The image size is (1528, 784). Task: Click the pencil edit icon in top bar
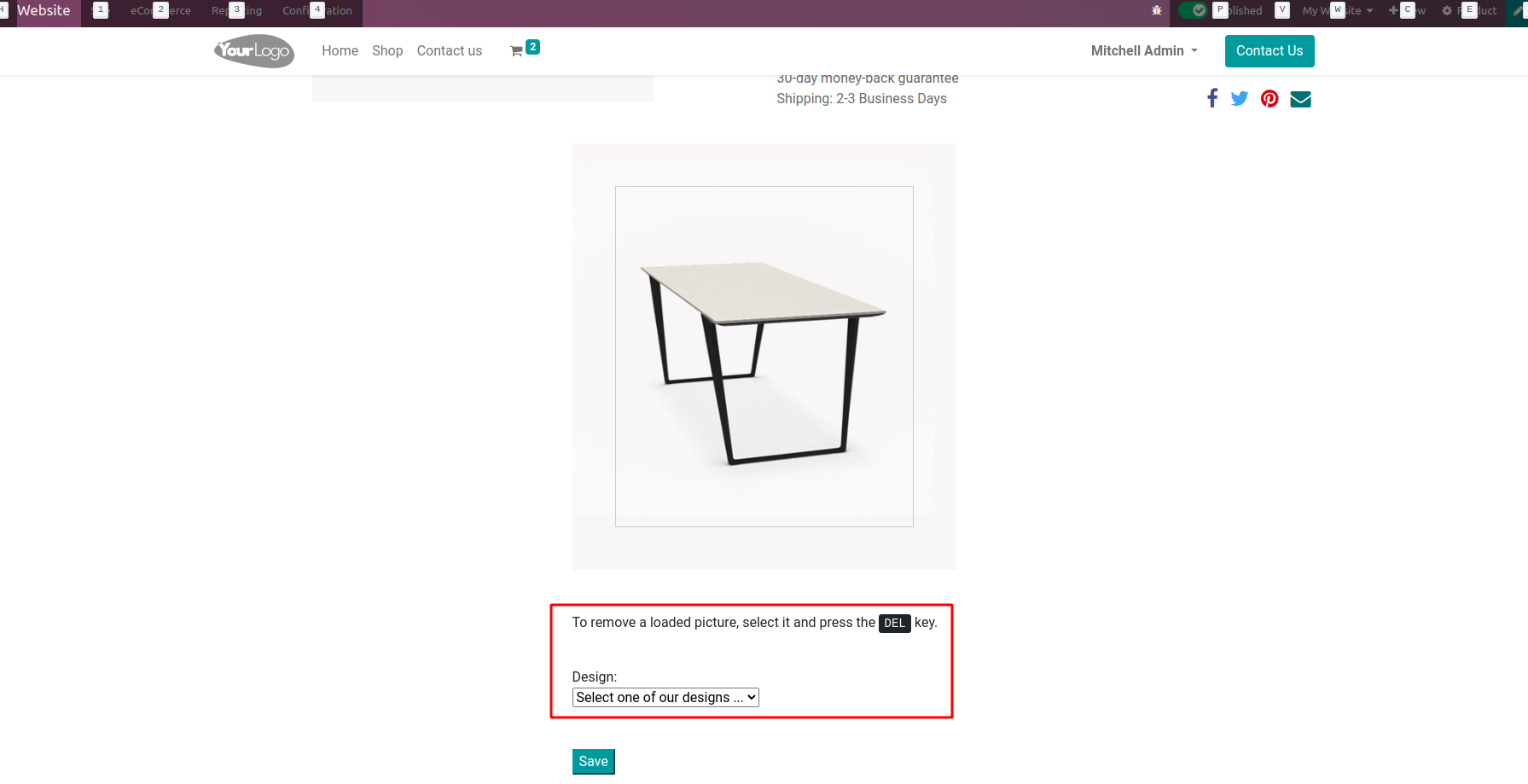point(1519,10)
